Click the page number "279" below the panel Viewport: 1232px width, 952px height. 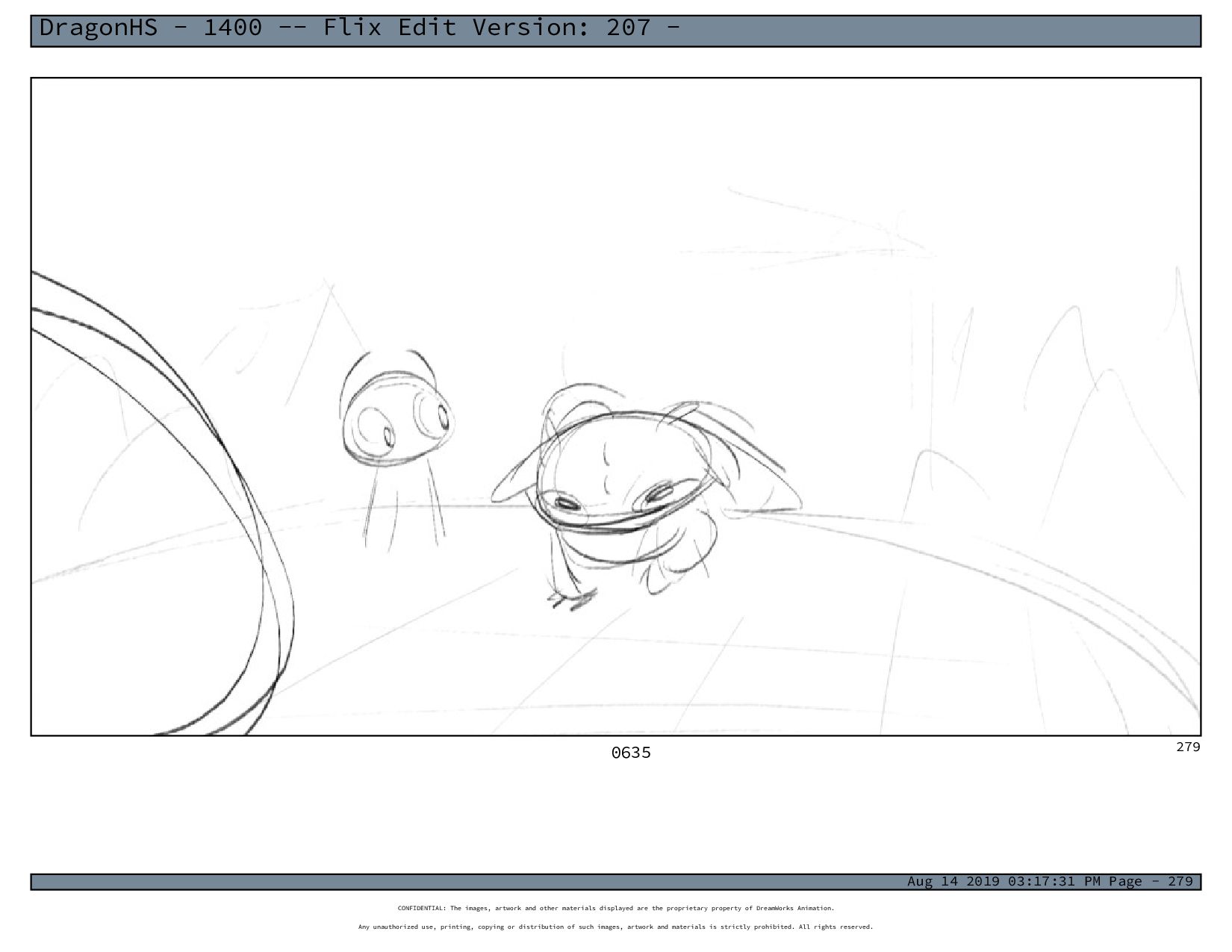1188,747
